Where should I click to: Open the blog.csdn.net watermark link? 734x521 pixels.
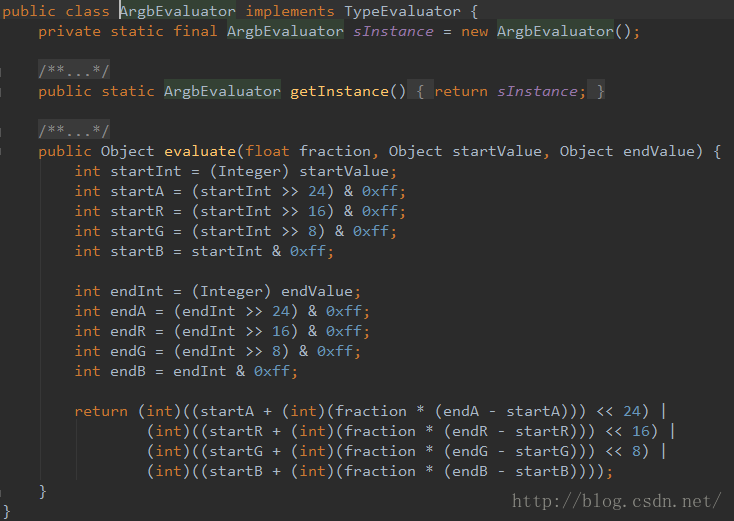point(616,501)
